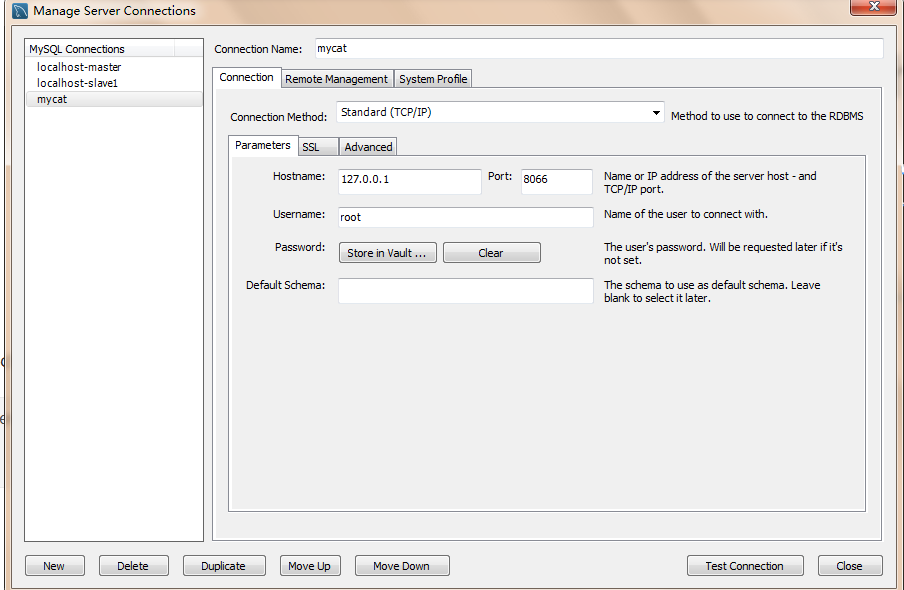Switch to the SSL sub-tab
Screen dimensions: 904x590
pyautogui.click(x=317, y=147)
